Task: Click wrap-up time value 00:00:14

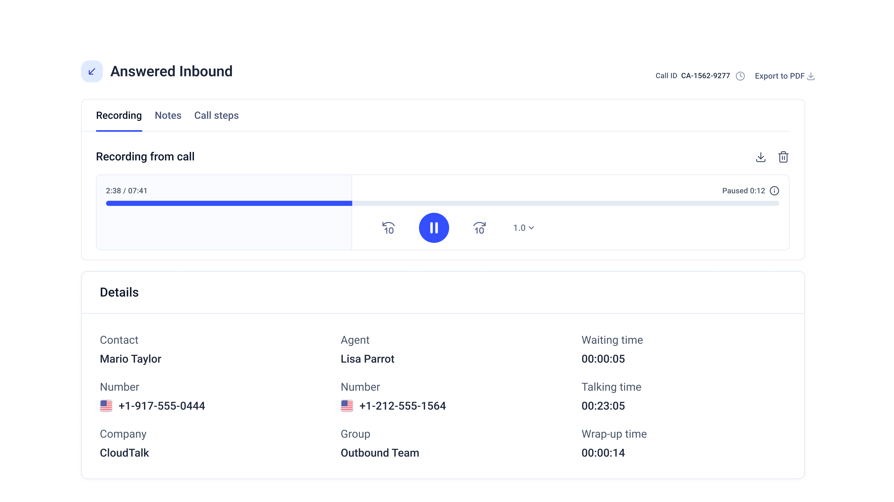Action: tap(603, 453)
